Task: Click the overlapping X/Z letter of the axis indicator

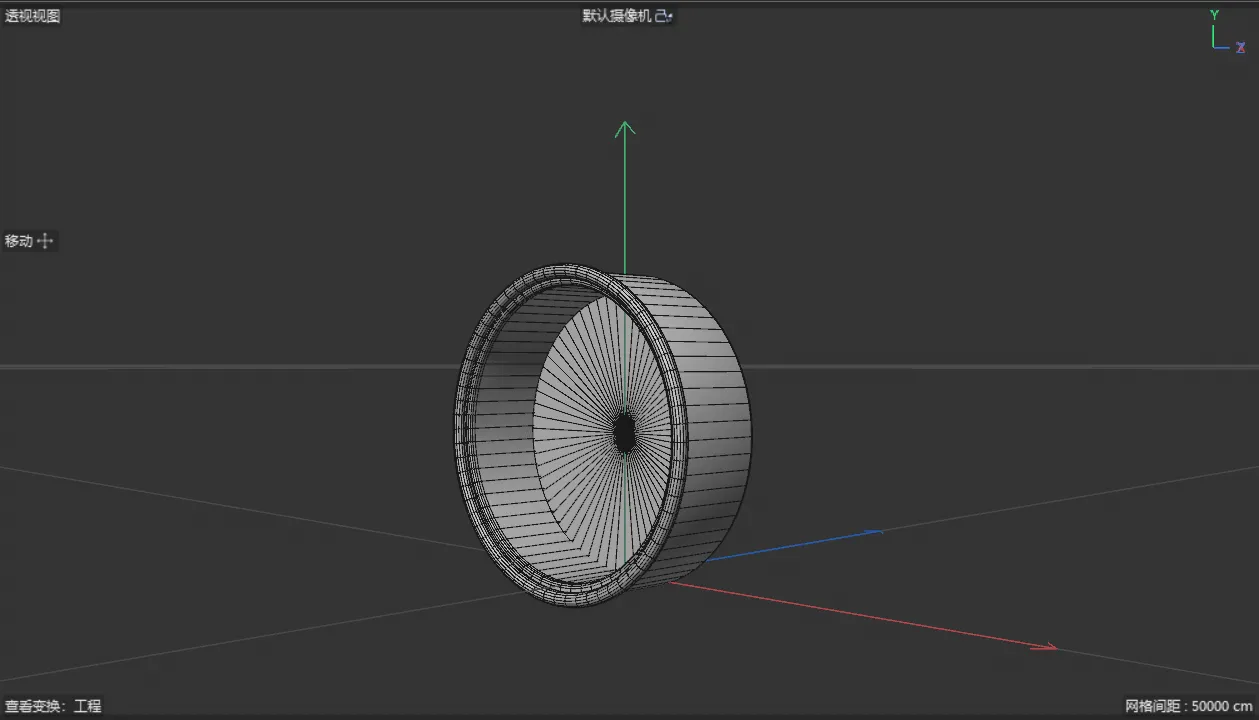Action: point(1240,47)
